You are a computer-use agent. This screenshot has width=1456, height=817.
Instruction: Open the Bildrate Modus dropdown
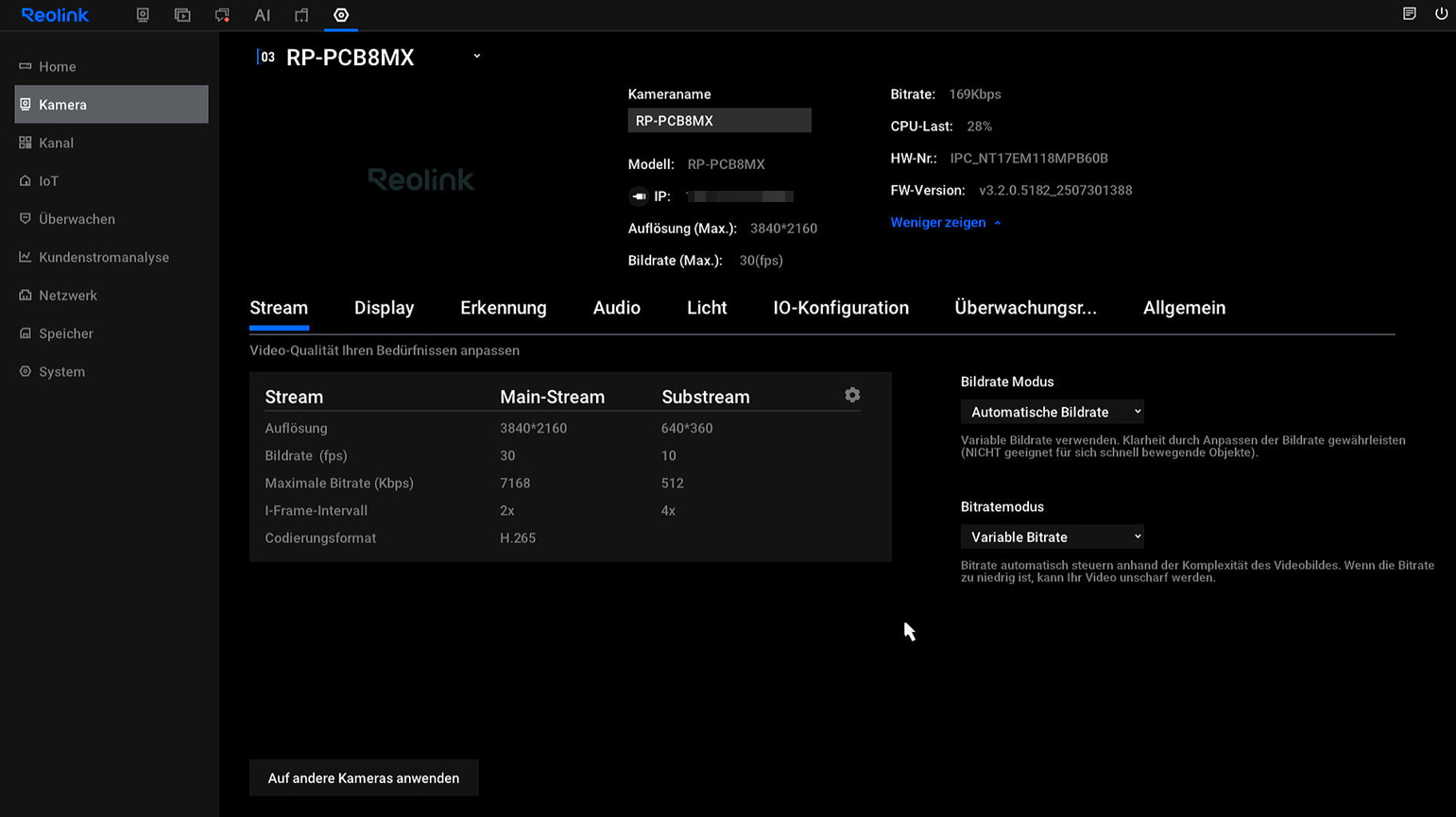[x=1053, y=412]
